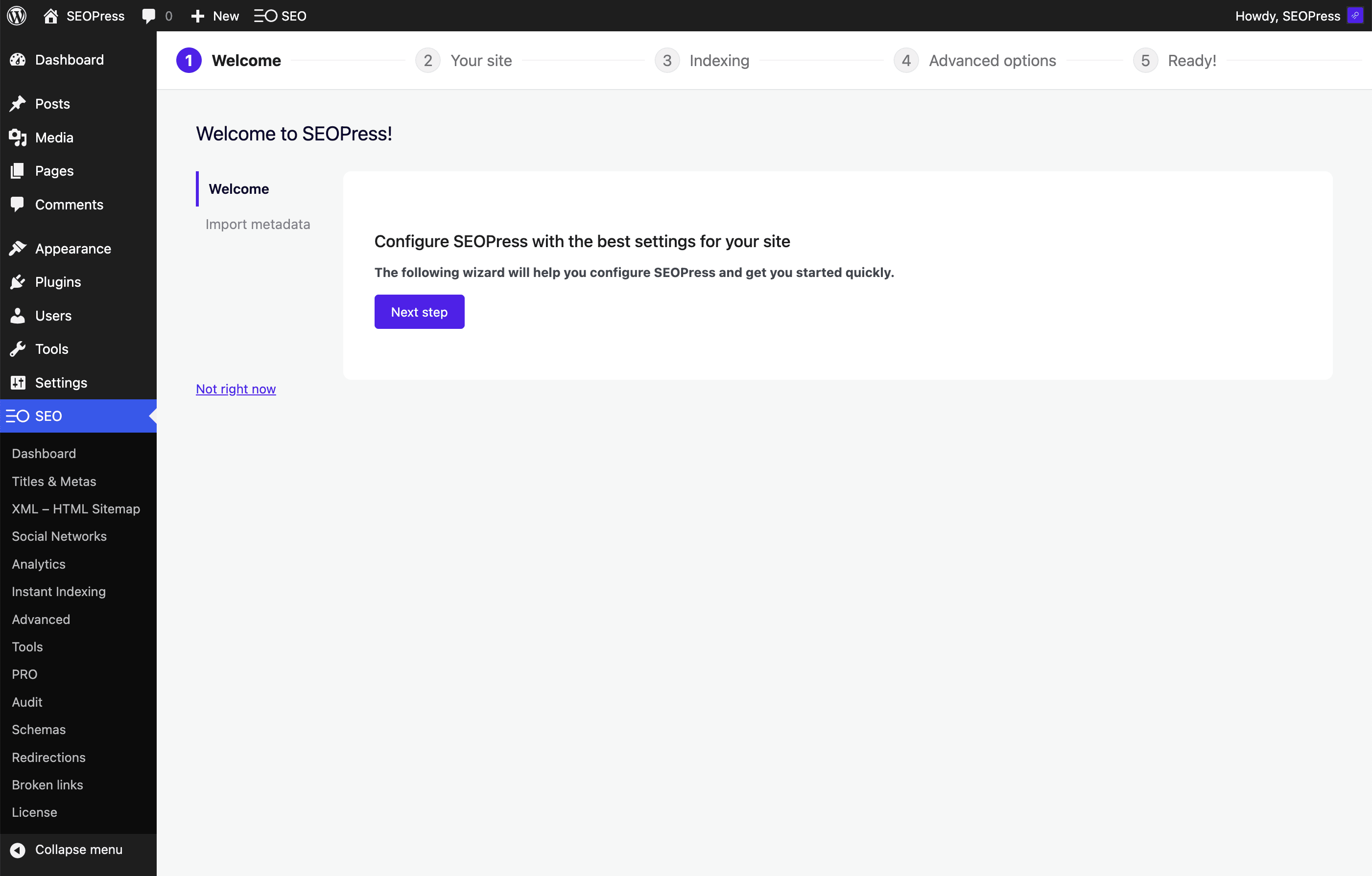This screenshot has height=876, width=1372.
Task: Collapse the admin menu with the arrow icon
Action: (18, 850)
